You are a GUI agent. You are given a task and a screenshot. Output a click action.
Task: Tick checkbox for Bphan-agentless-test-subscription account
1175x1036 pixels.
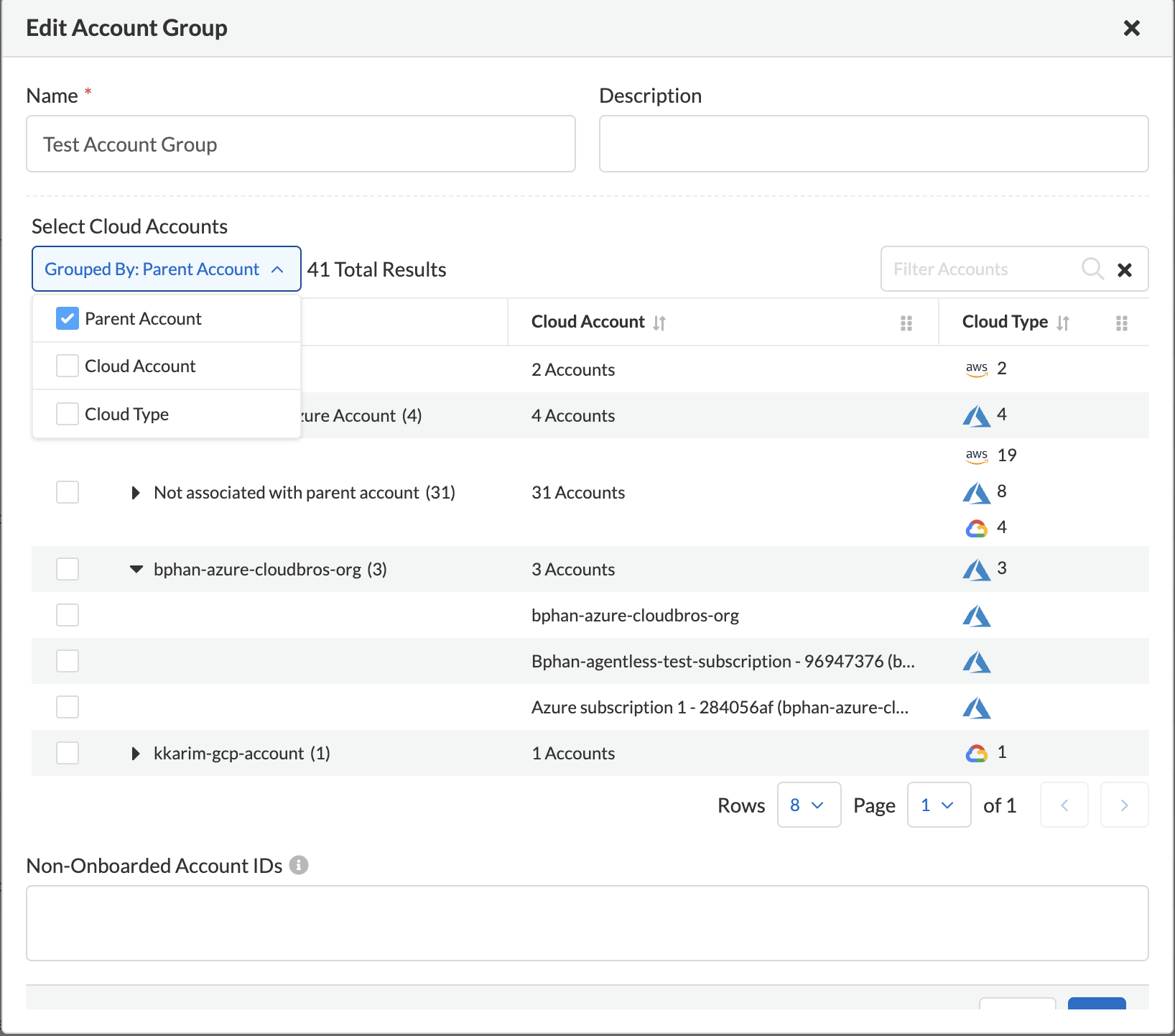tap(68, 661)
